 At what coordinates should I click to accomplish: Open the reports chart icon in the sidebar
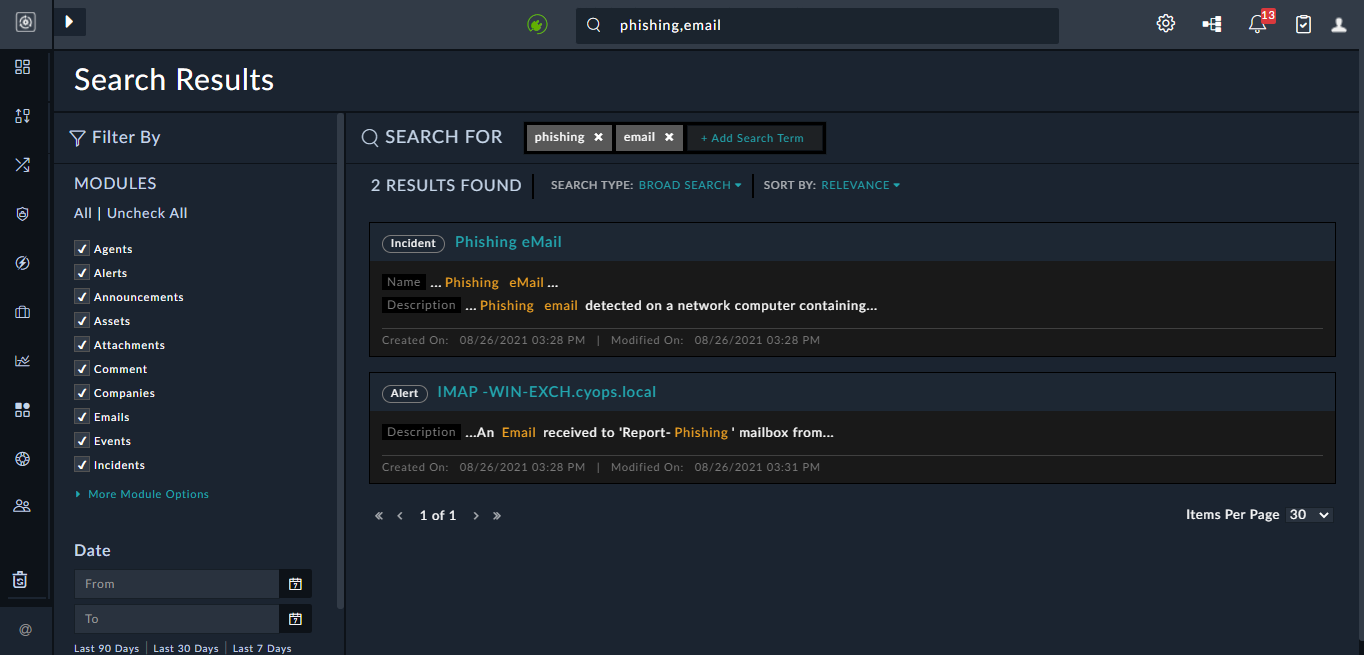pyautogui.click(x=22, y=360)
